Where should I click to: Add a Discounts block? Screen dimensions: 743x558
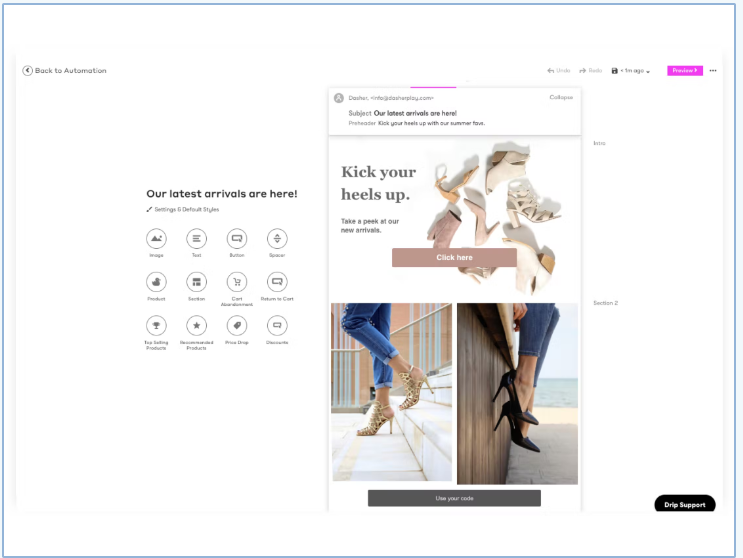click(x=277, y=325)
